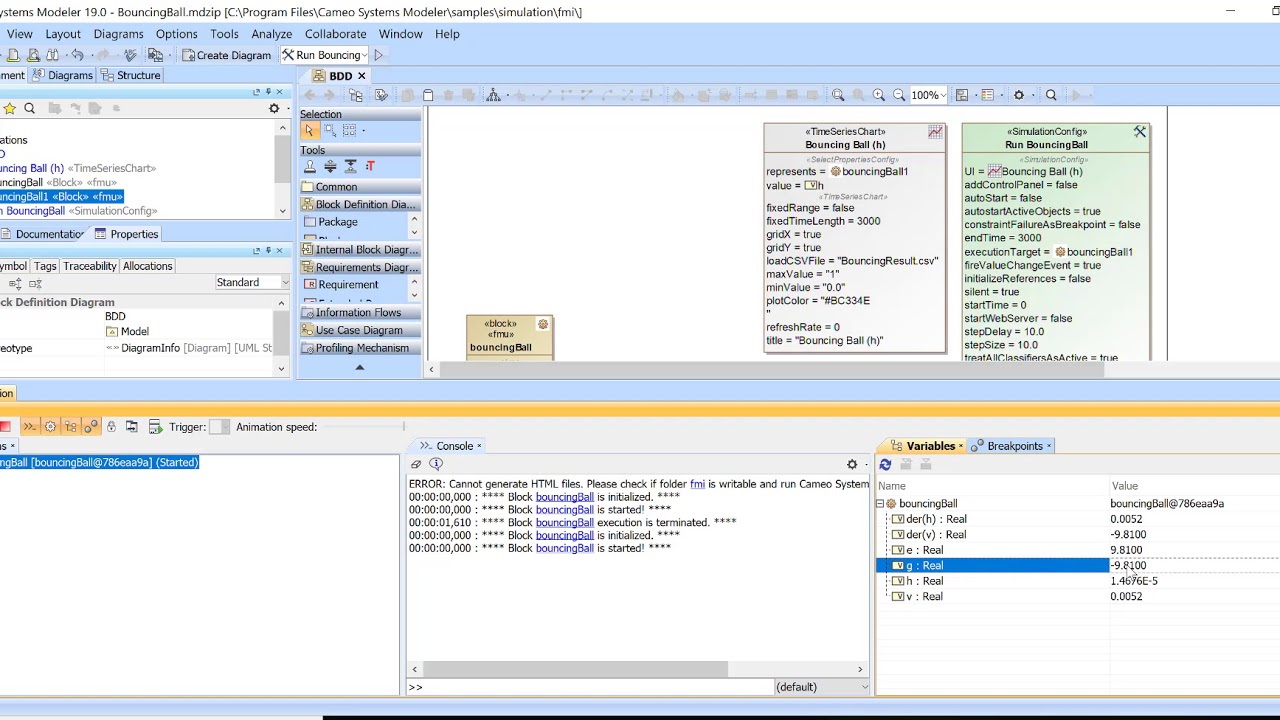Switch to the Documentation tab

pyautogui.click(x=44, y=234)
